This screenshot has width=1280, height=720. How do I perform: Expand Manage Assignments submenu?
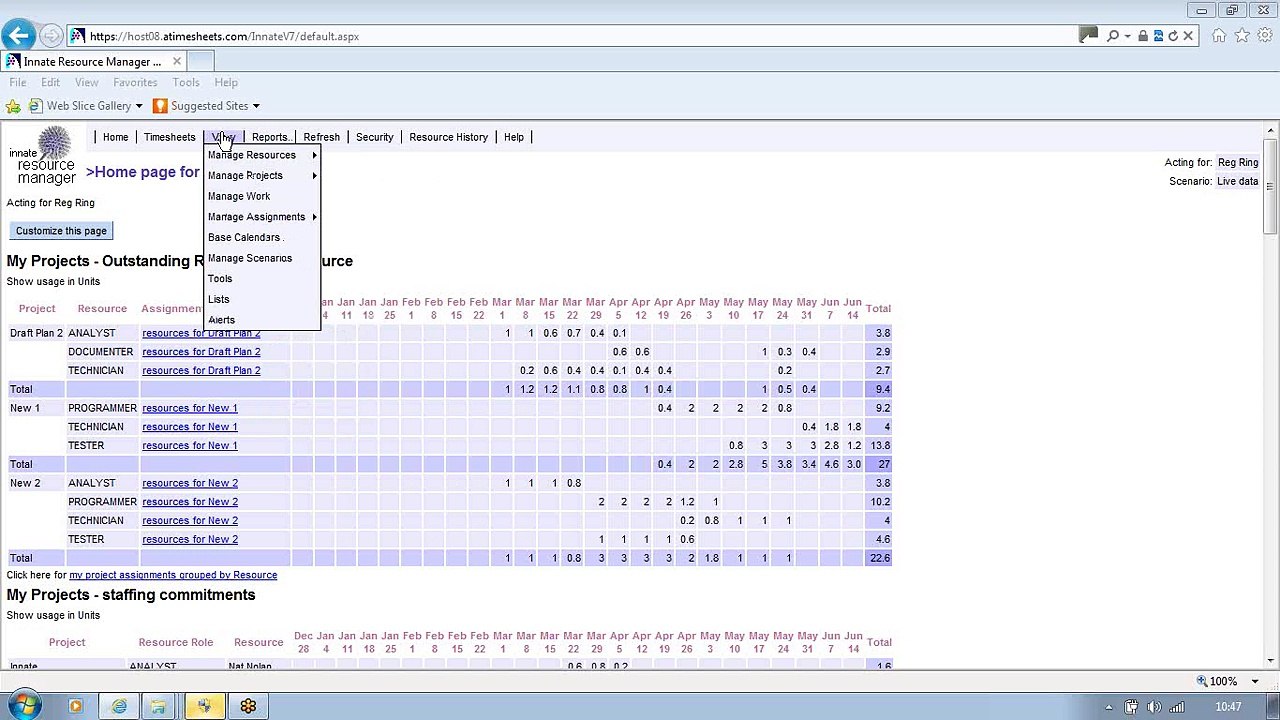262,217
